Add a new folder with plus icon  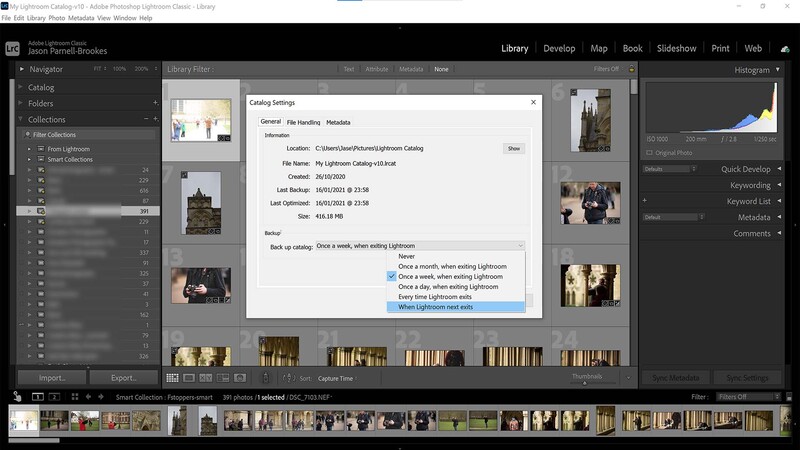[x=155, y=103]
